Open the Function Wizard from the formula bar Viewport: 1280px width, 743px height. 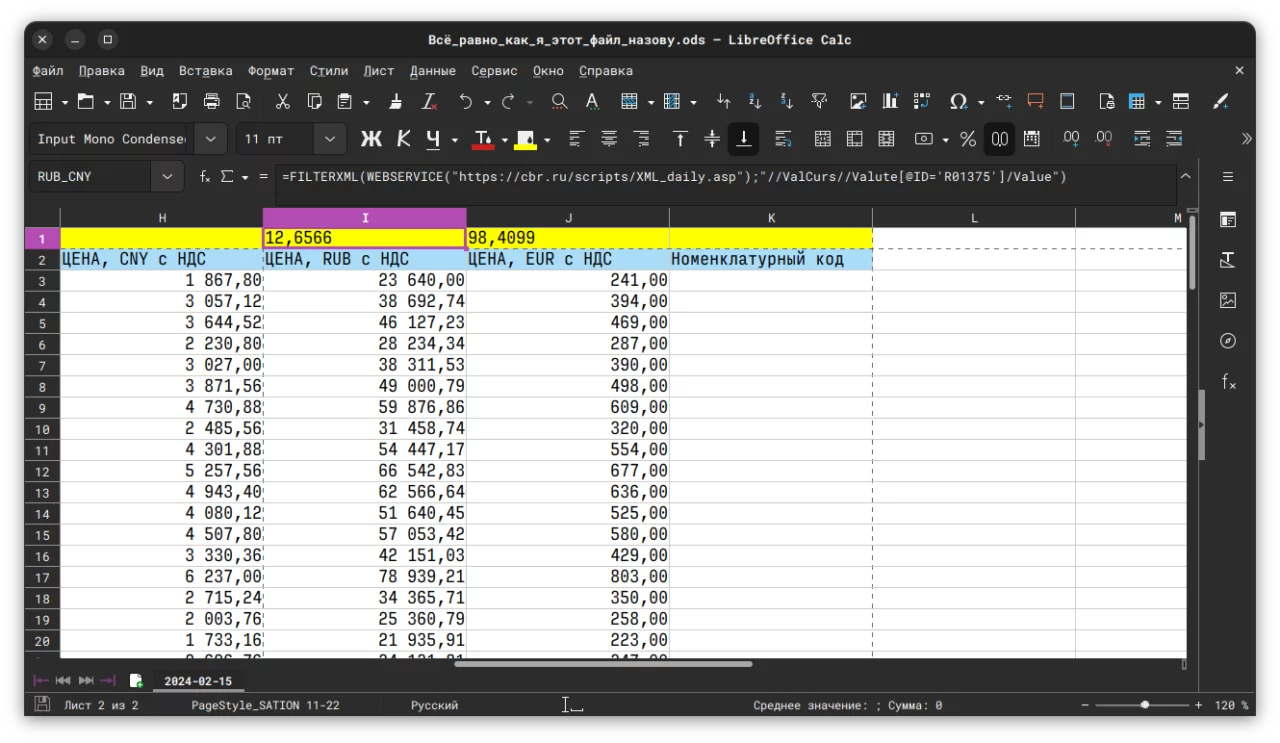click(204, 176)
